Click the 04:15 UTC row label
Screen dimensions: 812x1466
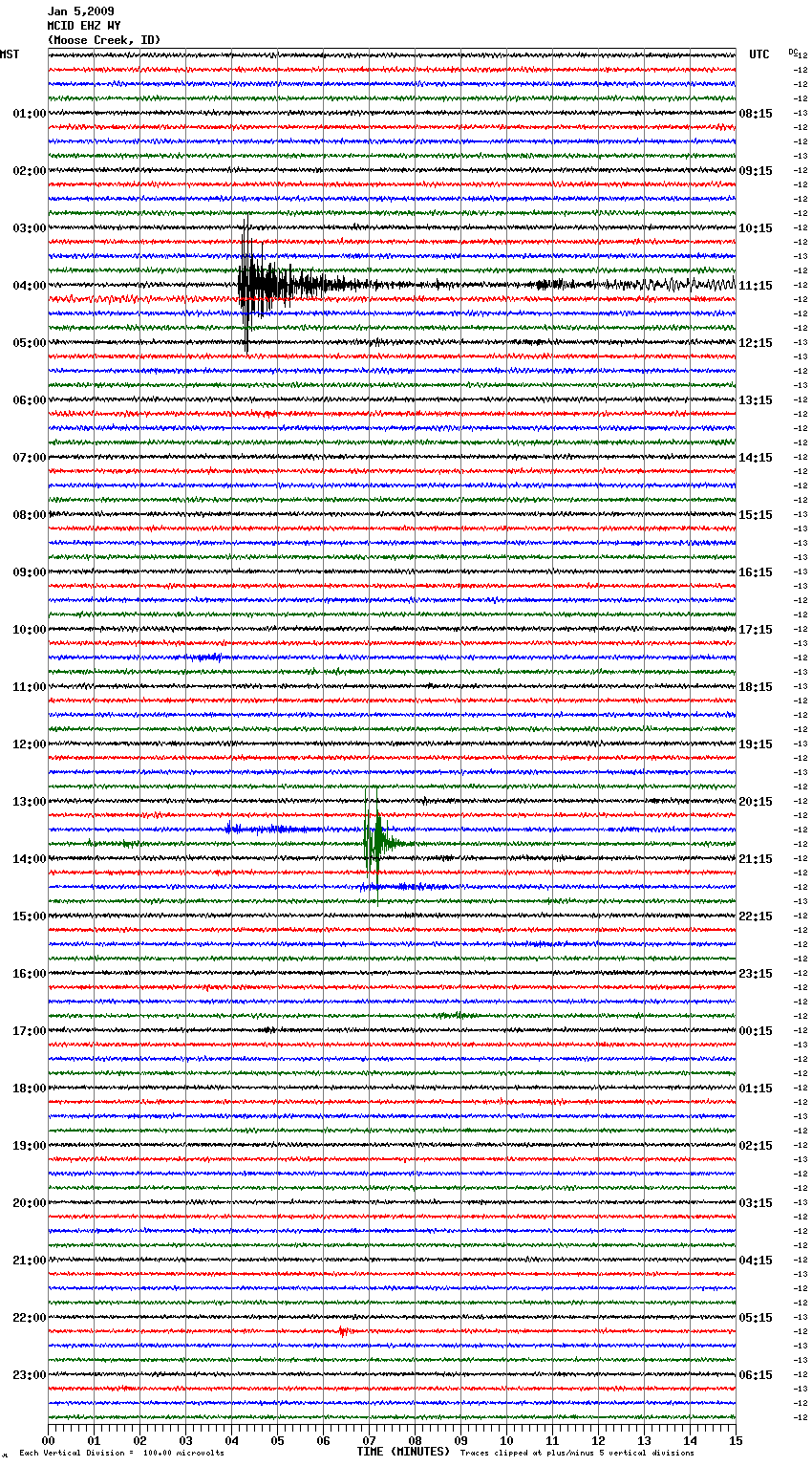[x=756, y=1261]
